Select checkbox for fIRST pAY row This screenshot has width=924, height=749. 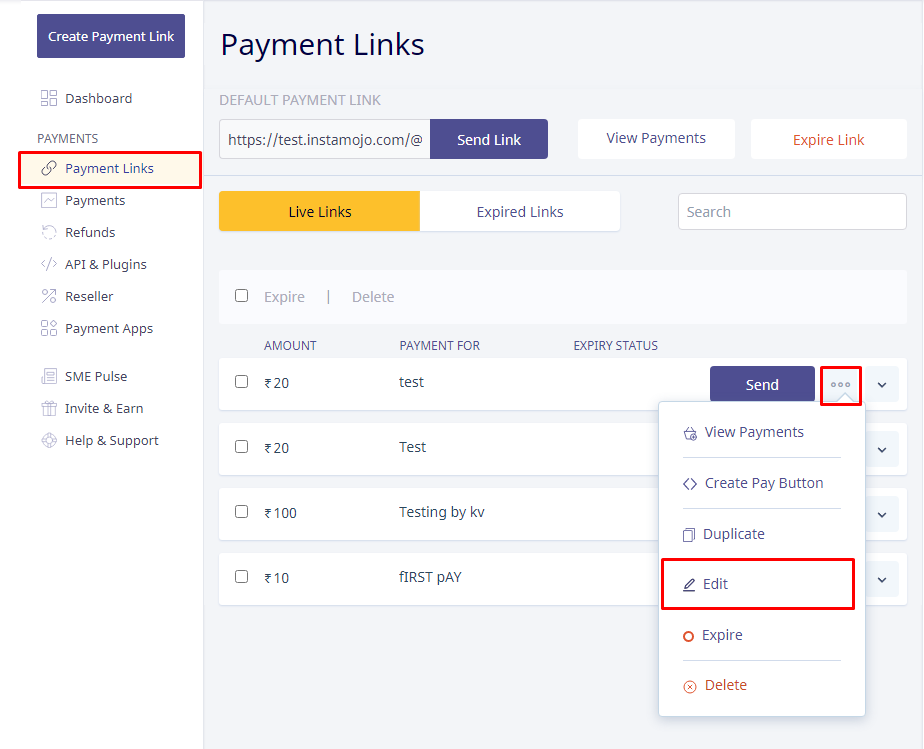(241, 577)
